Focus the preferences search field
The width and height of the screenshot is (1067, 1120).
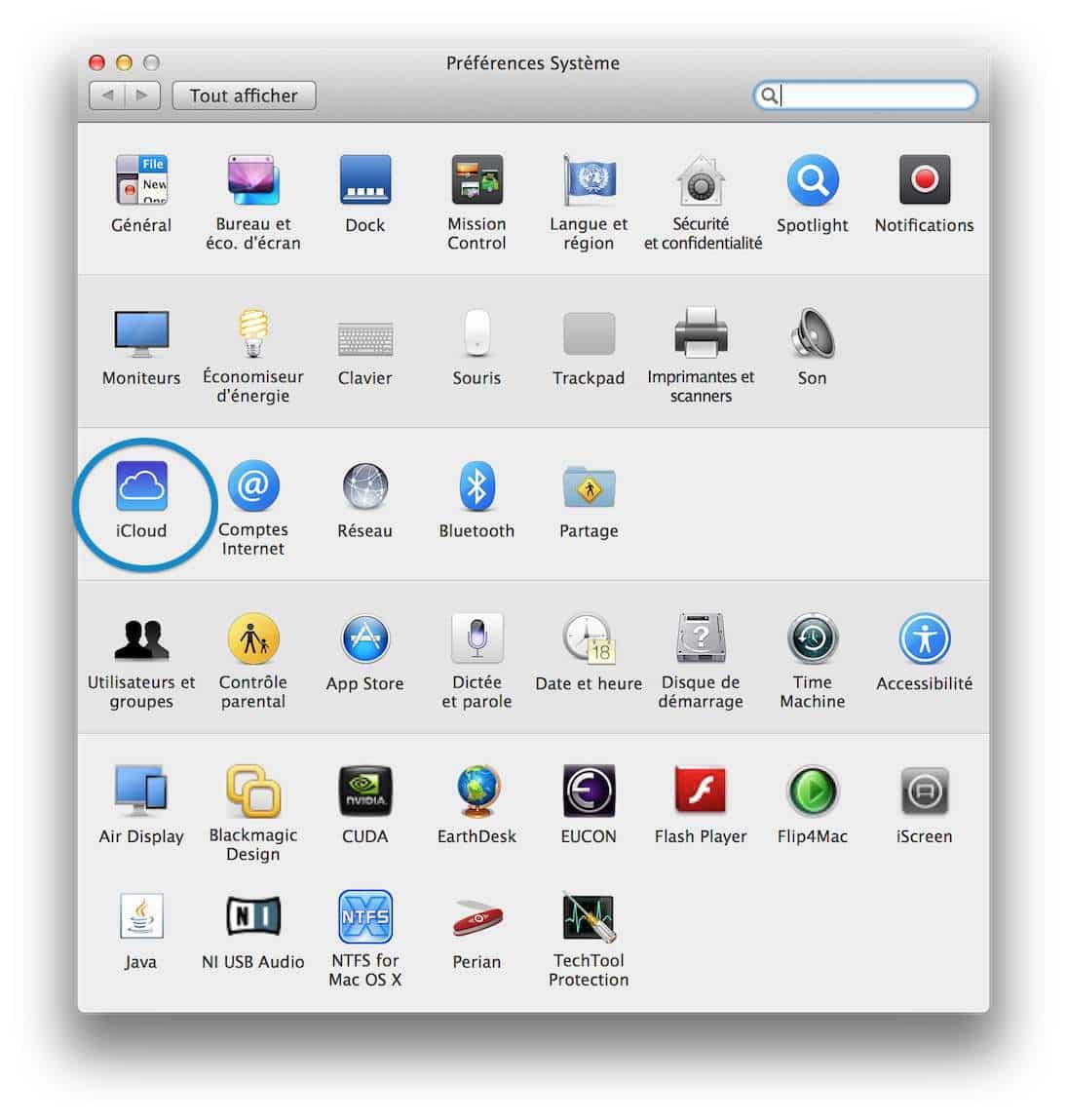(865, 96)
